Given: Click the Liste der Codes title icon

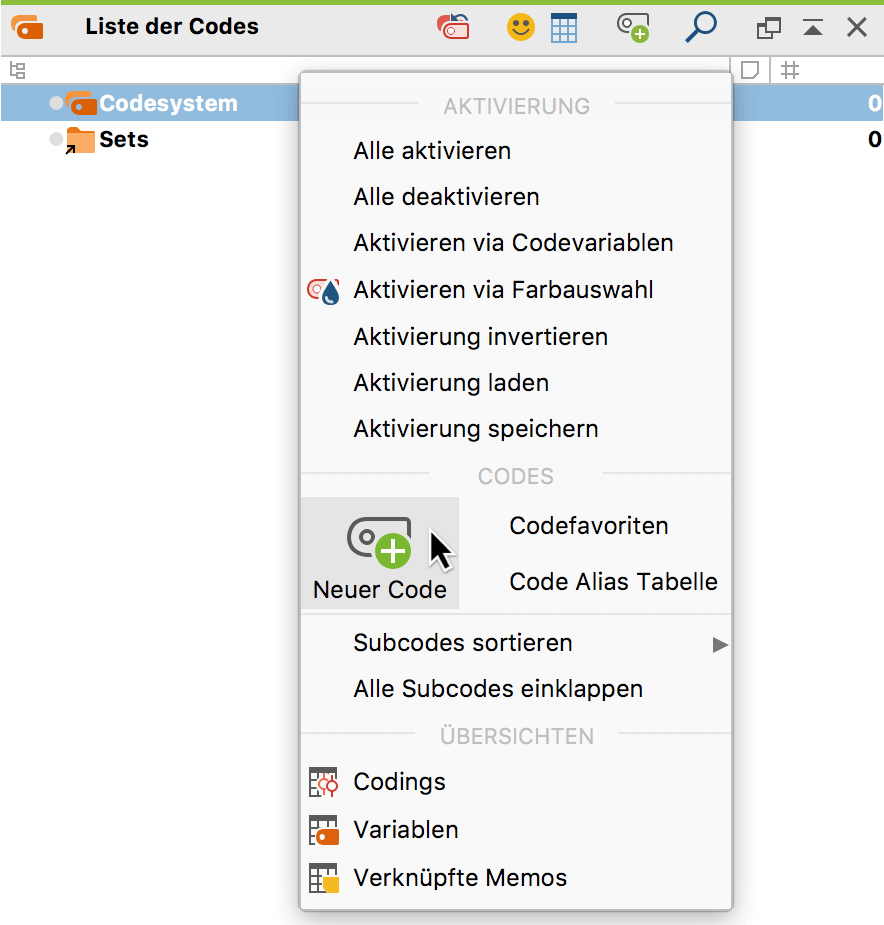Looking at the screenshot, I should coord(27,27).
